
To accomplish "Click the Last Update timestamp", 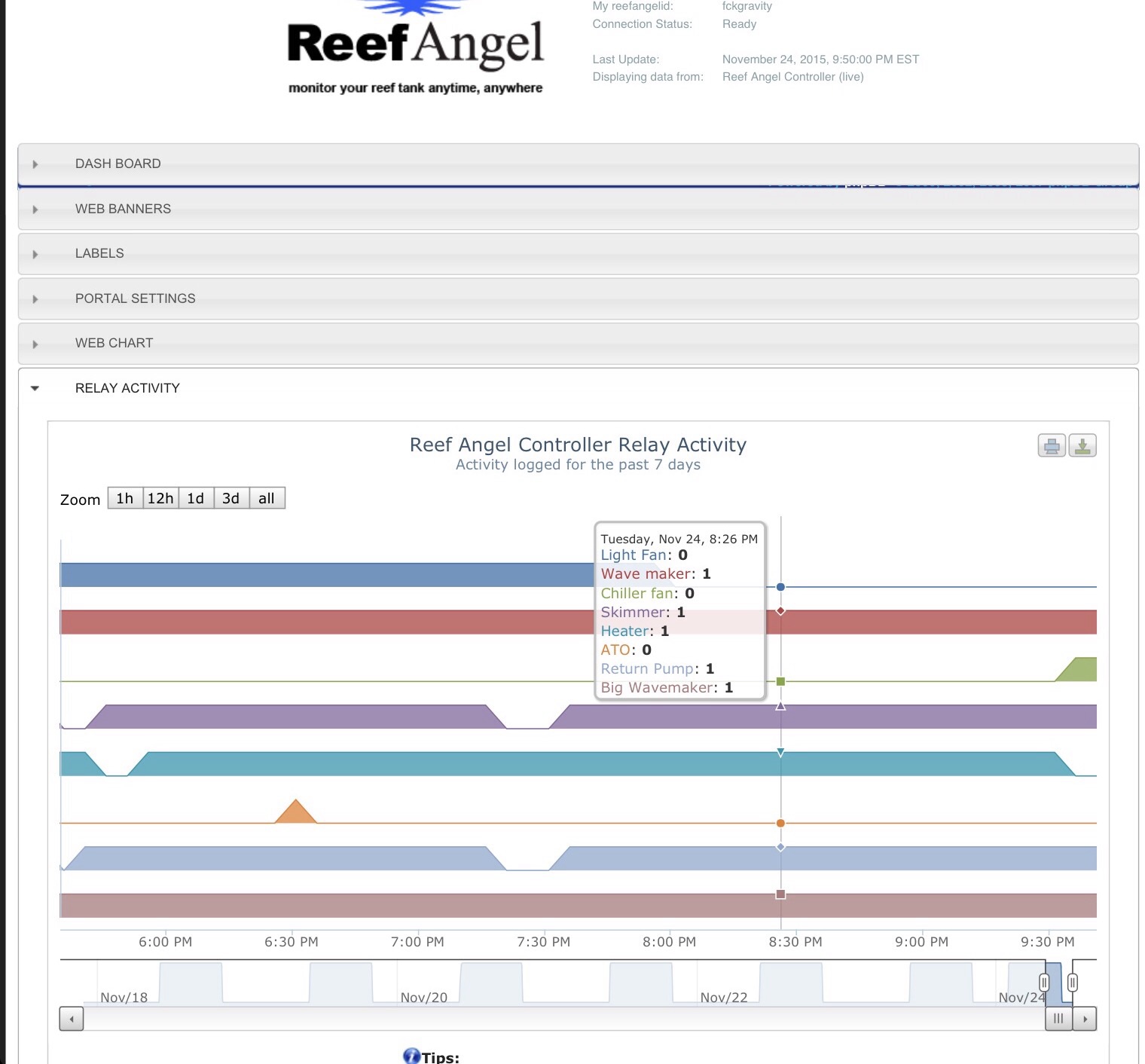I will pyautogui.click(x=820, y=60).
